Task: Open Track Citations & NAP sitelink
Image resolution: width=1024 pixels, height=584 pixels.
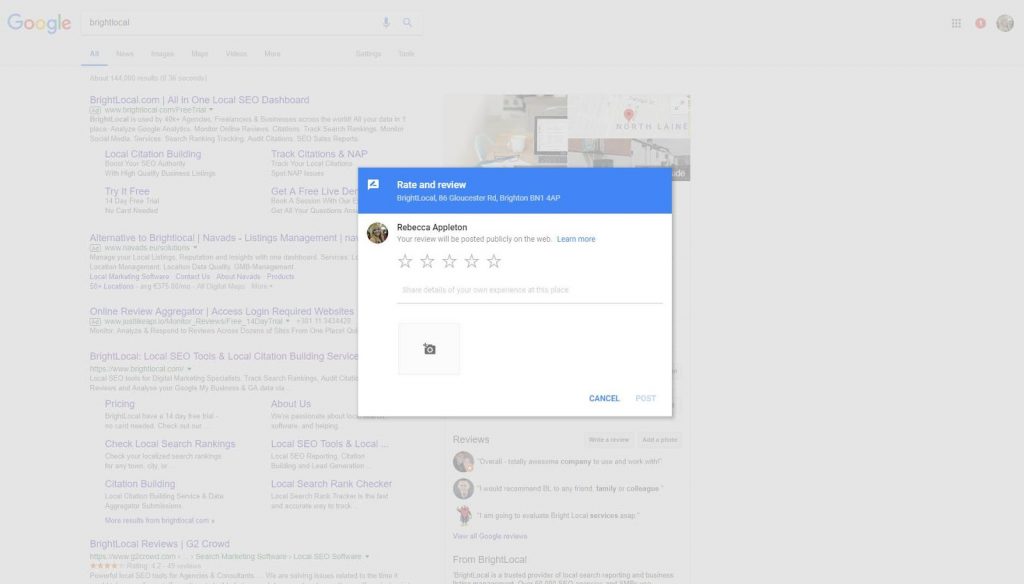Action: point(319,154)
